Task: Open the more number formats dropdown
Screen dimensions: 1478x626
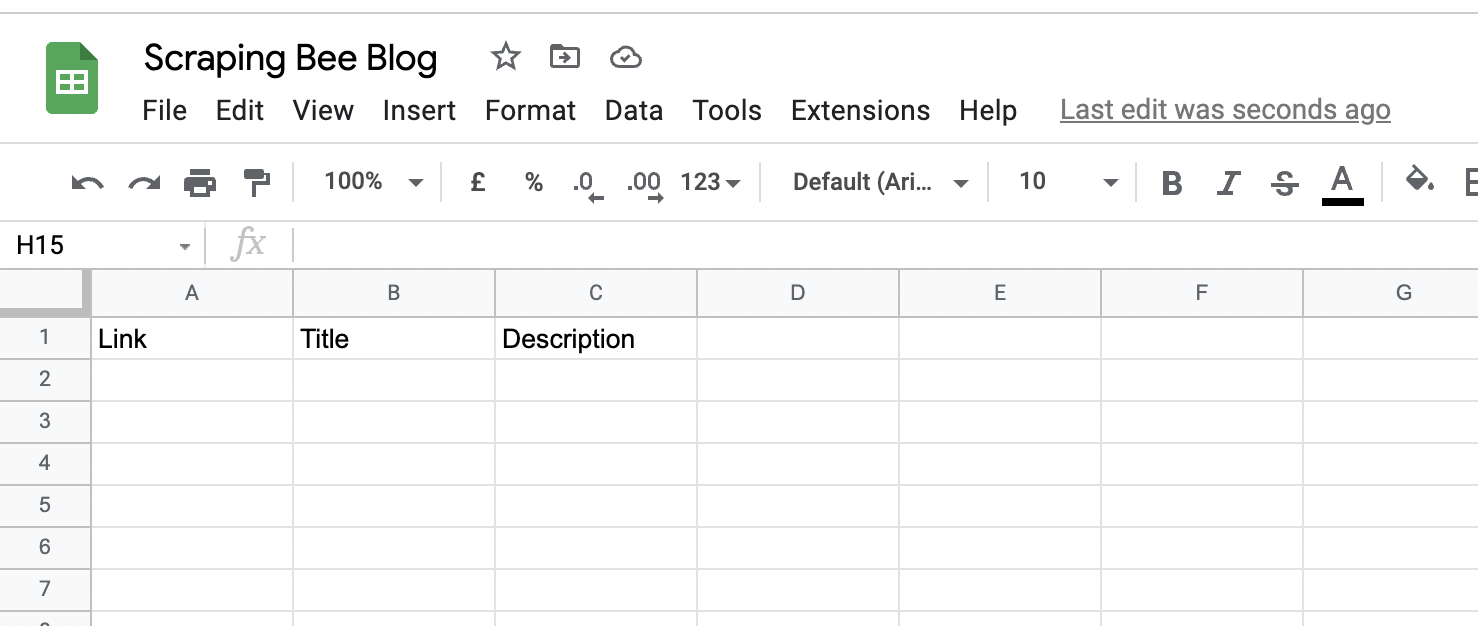Action: pos(711,182)
